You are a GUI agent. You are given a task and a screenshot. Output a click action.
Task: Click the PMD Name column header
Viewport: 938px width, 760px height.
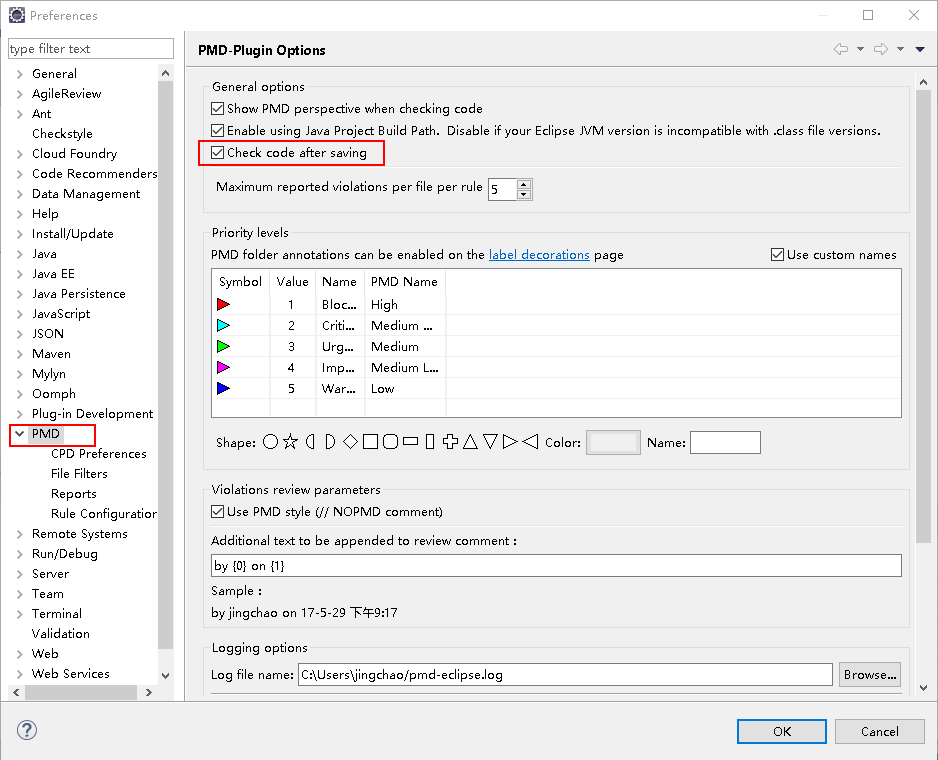(x=404, y=281)
